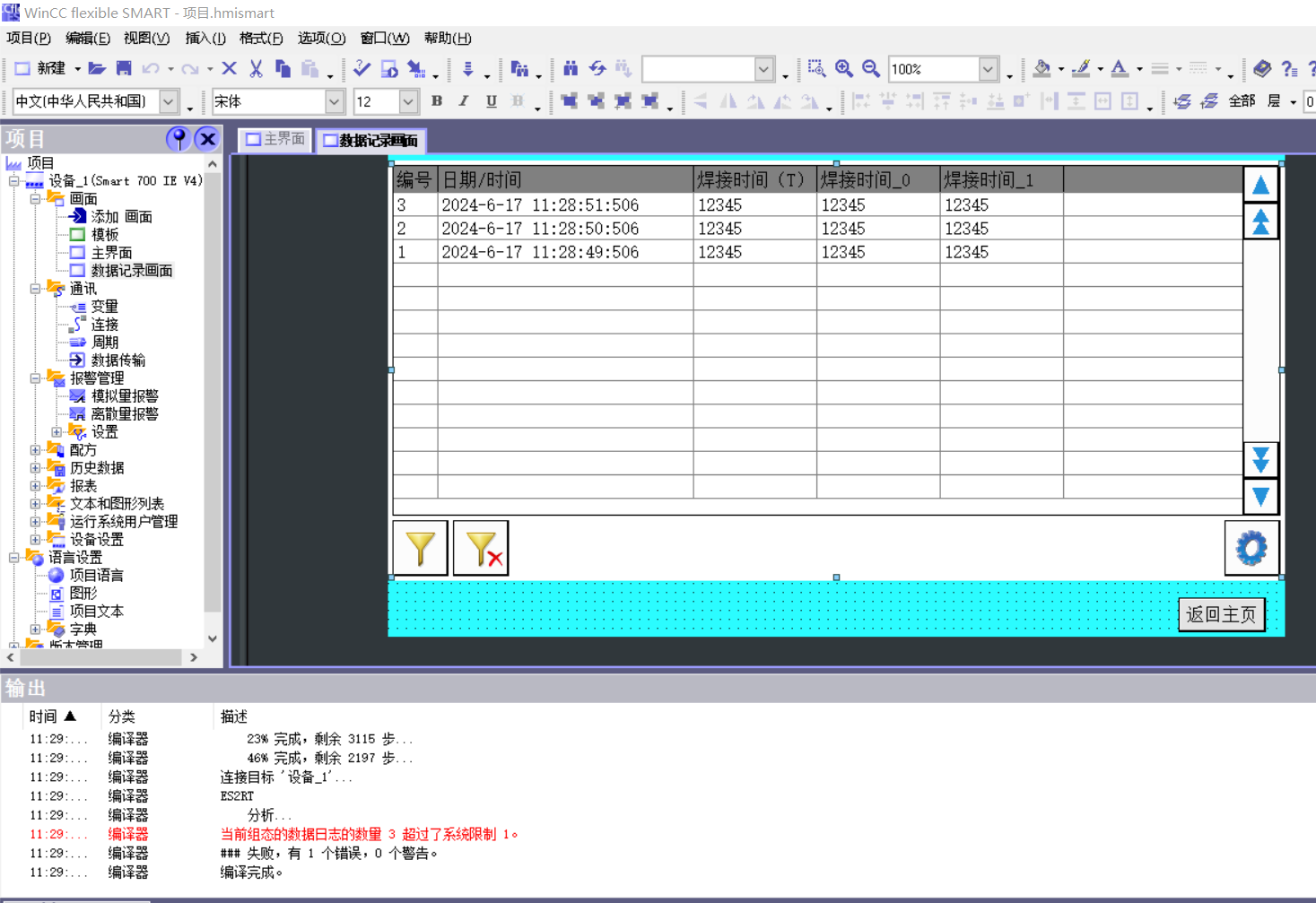Image resolution: width=1316 pixels, height=903 pixels.
Task: Open the 插入(I) menu
Action: (x=205, y=38)
